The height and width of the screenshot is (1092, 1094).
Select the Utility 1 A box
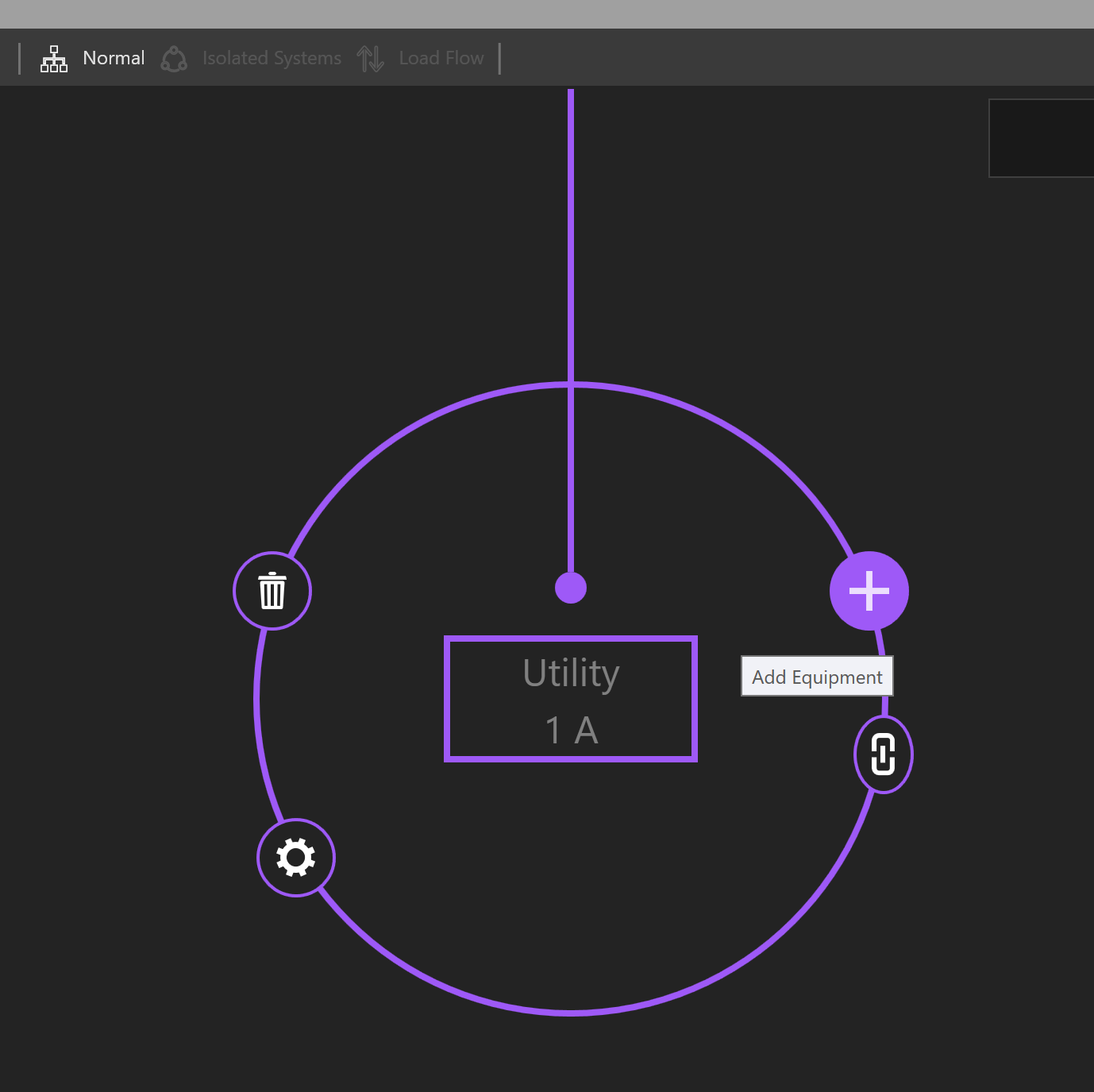(571, 699)
